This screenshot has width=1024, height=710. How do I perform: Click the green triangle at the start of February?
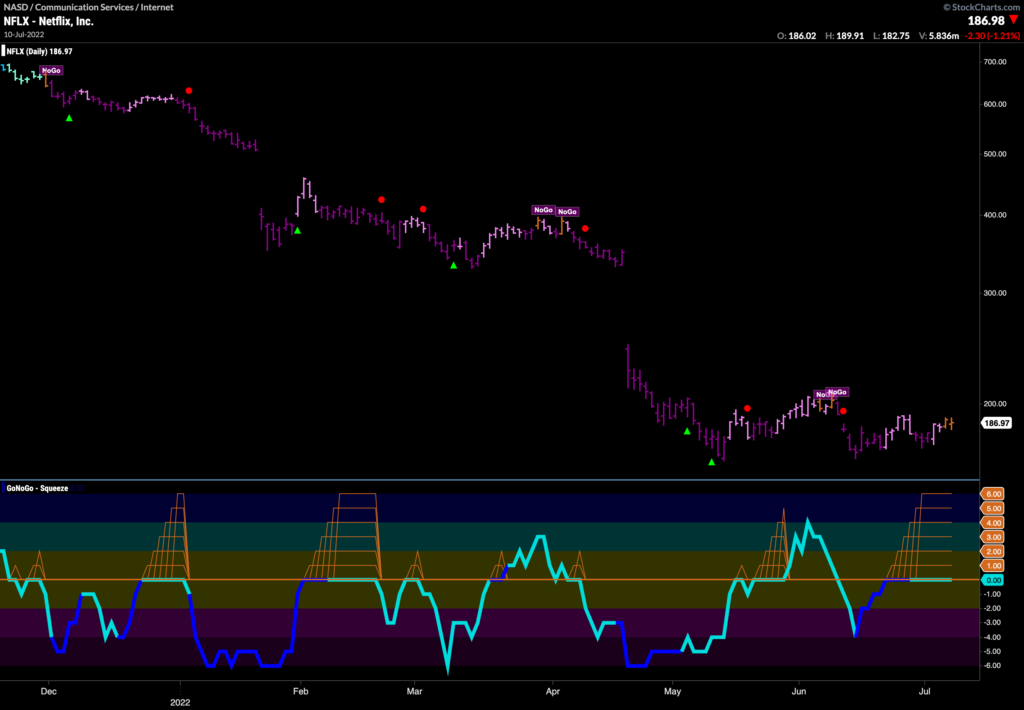pos(297,231)
